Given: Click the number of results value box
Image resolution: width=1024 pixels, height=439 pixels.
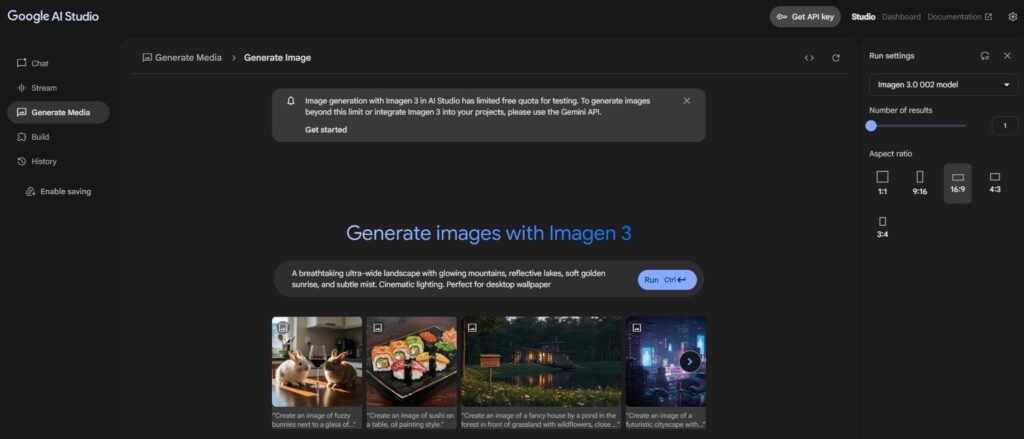Looking at the screenshot, I should coord(1005,125).
